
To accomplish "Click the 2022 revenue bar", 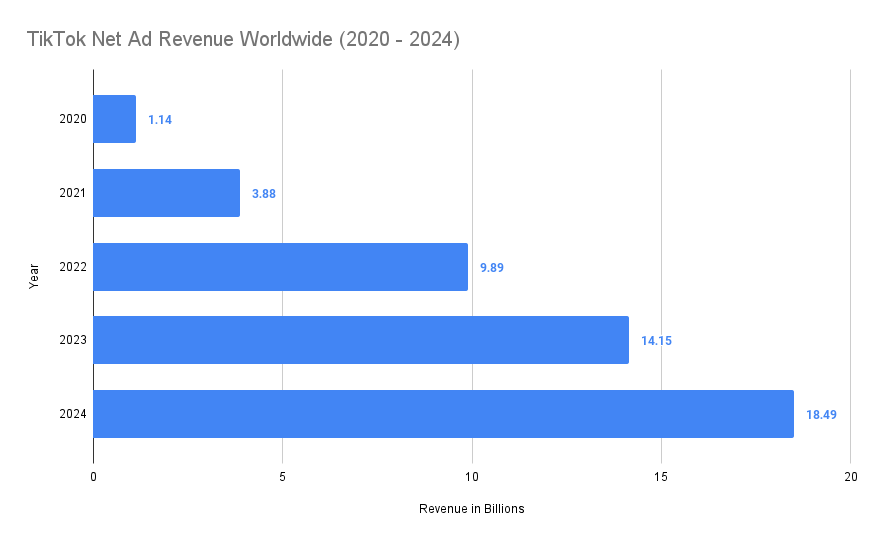I will tap(280, 267).
